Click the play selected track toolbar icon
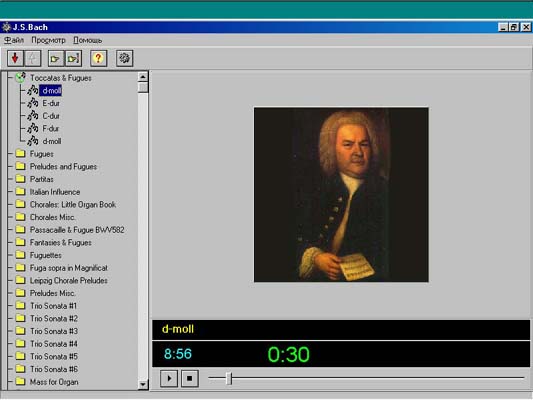This screenshot has height=400, width=533. point(56,58)
